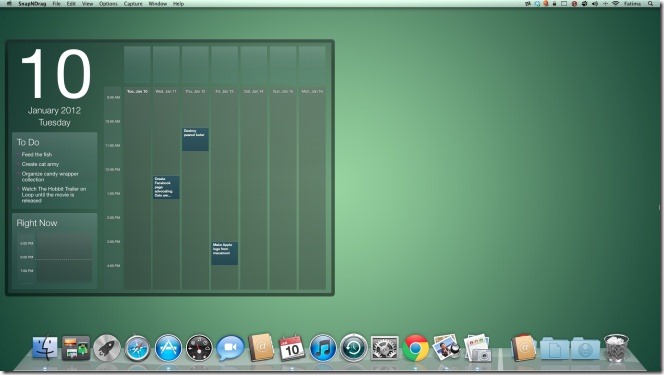The image size is (664, 375).
Task: Check off the "Feed the fish" to-do
Action: (18, 154)
